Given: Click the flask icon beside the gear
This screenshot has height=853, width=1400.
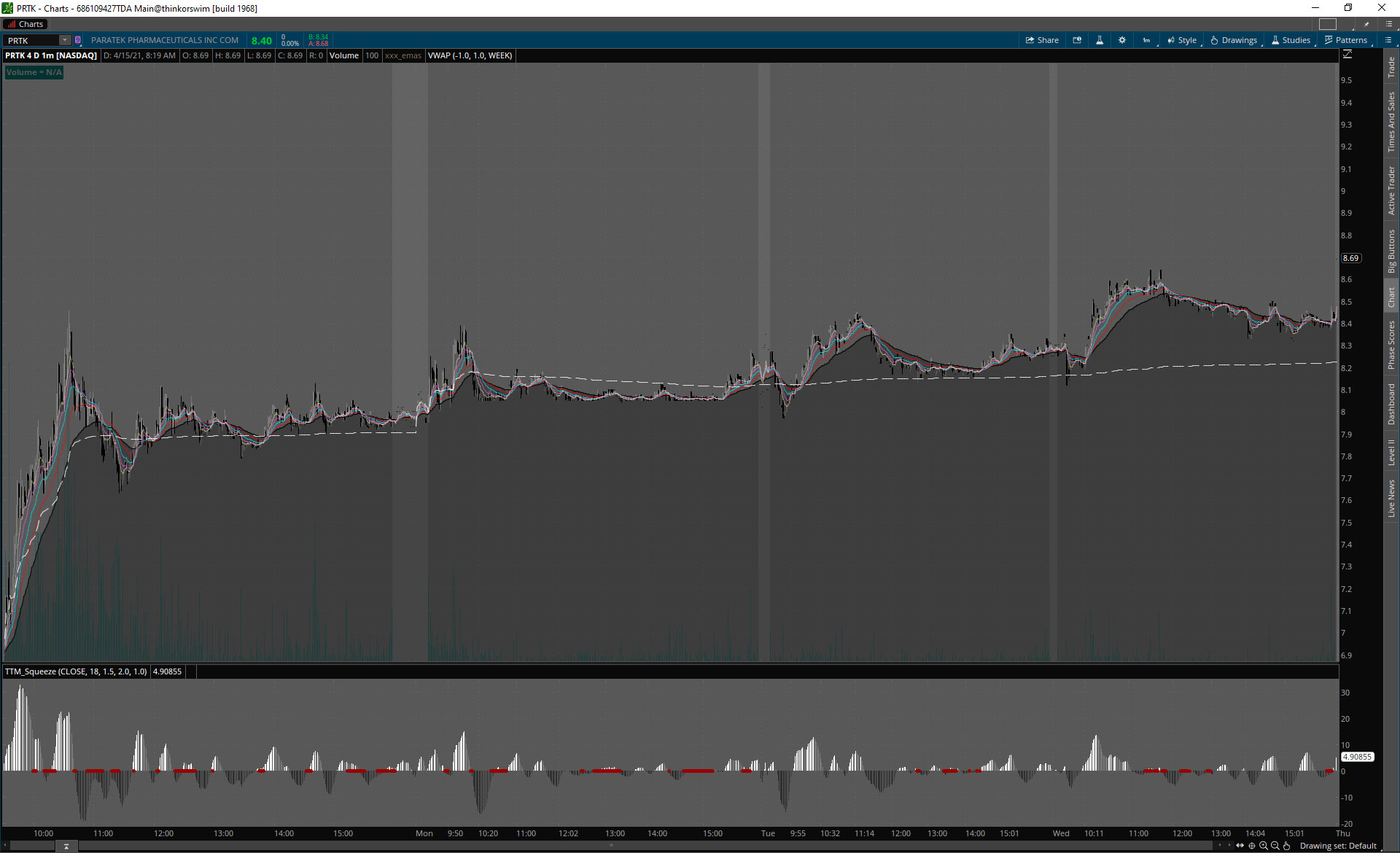Looking at the screenshot, I should point(1100,40).
